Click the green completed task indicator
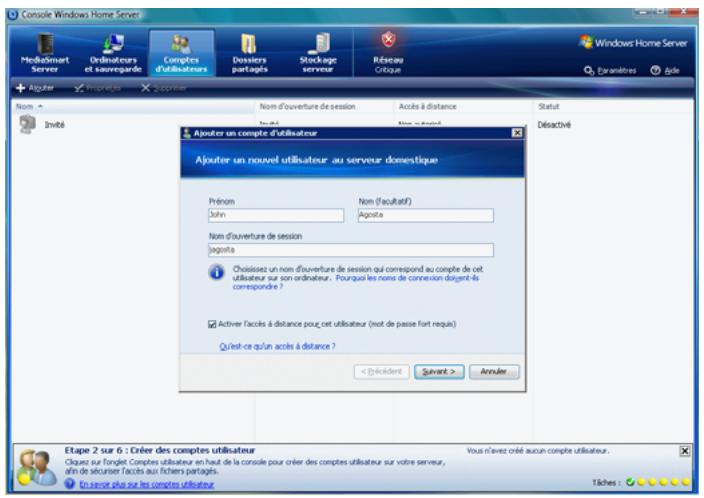The image size is (704, 498). tap(630, 482)
